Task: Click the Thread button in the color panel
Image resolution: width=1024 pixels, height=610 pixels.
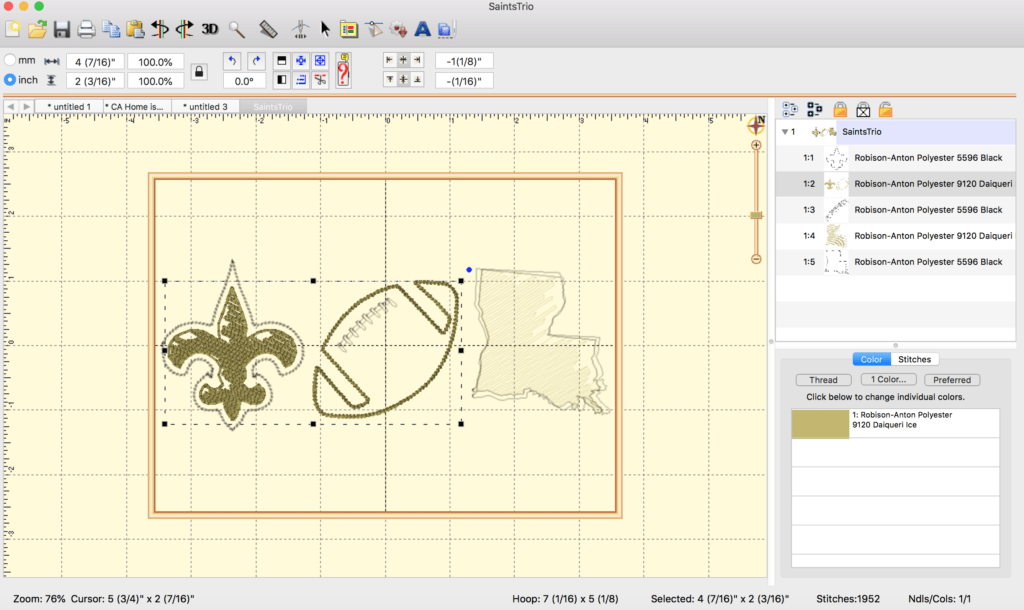Action: click(823, 379)
